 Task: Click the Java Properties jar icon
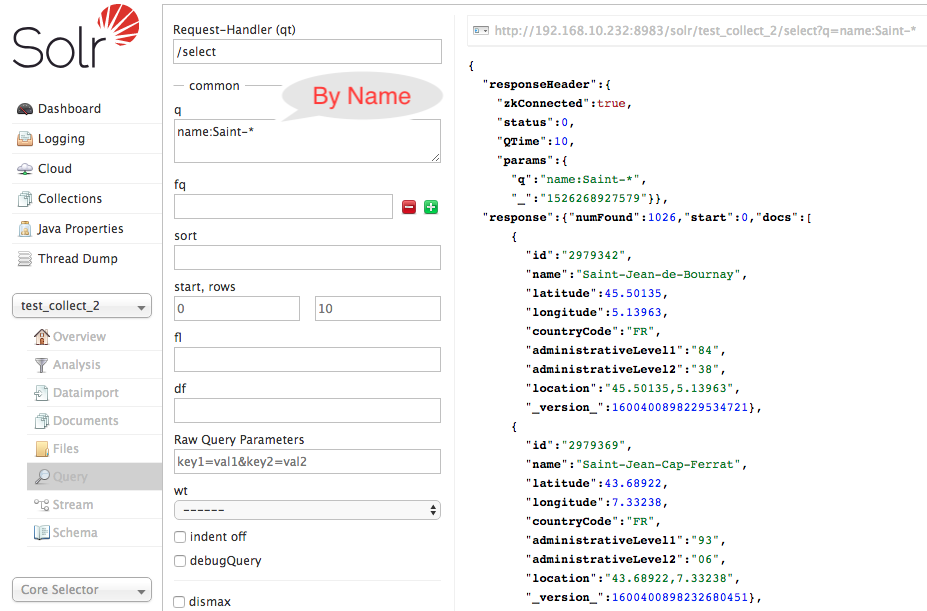click(25, 229)
